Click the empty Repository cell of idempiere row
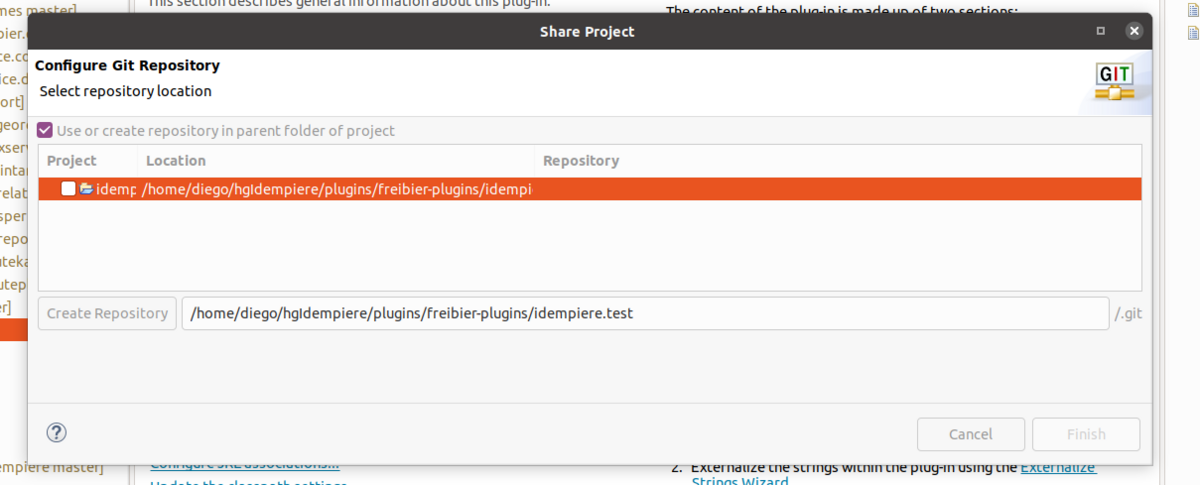The image size is (1200, 485). (836, 189)
